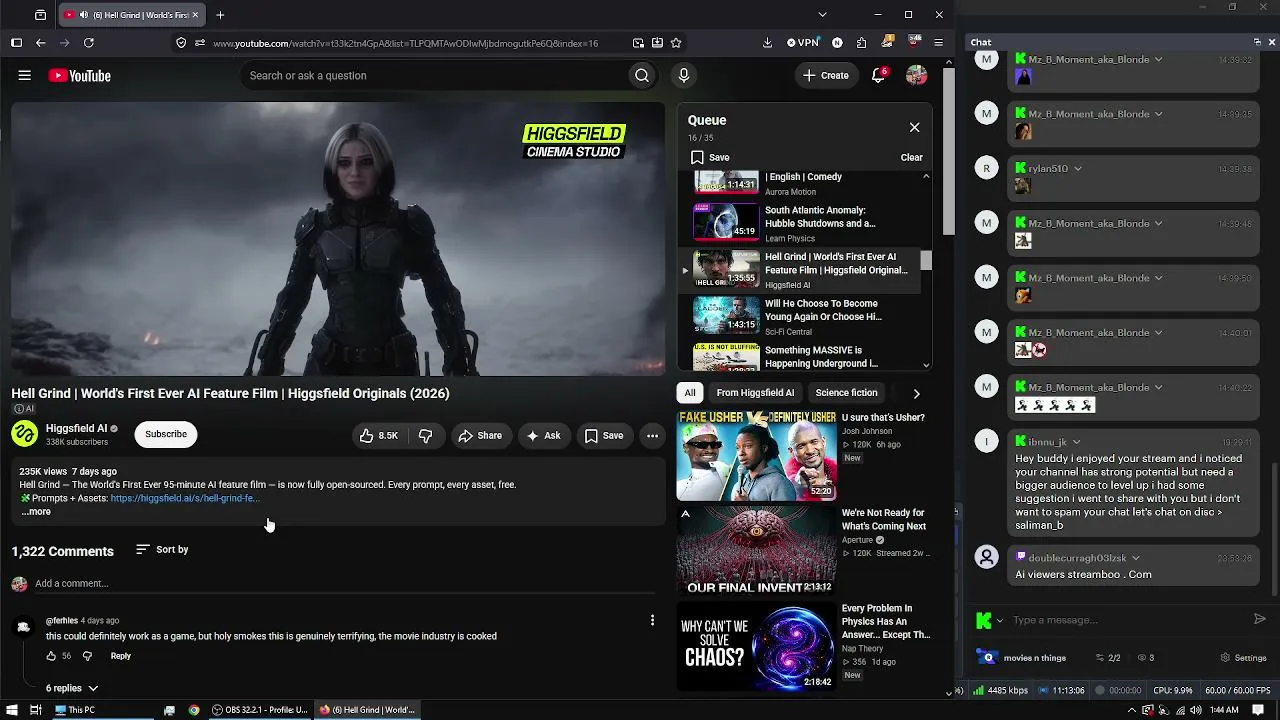Subscribe to Higgsfield AI channel
This screenshot has width=1280, height=720.
(x=166, y=434)
